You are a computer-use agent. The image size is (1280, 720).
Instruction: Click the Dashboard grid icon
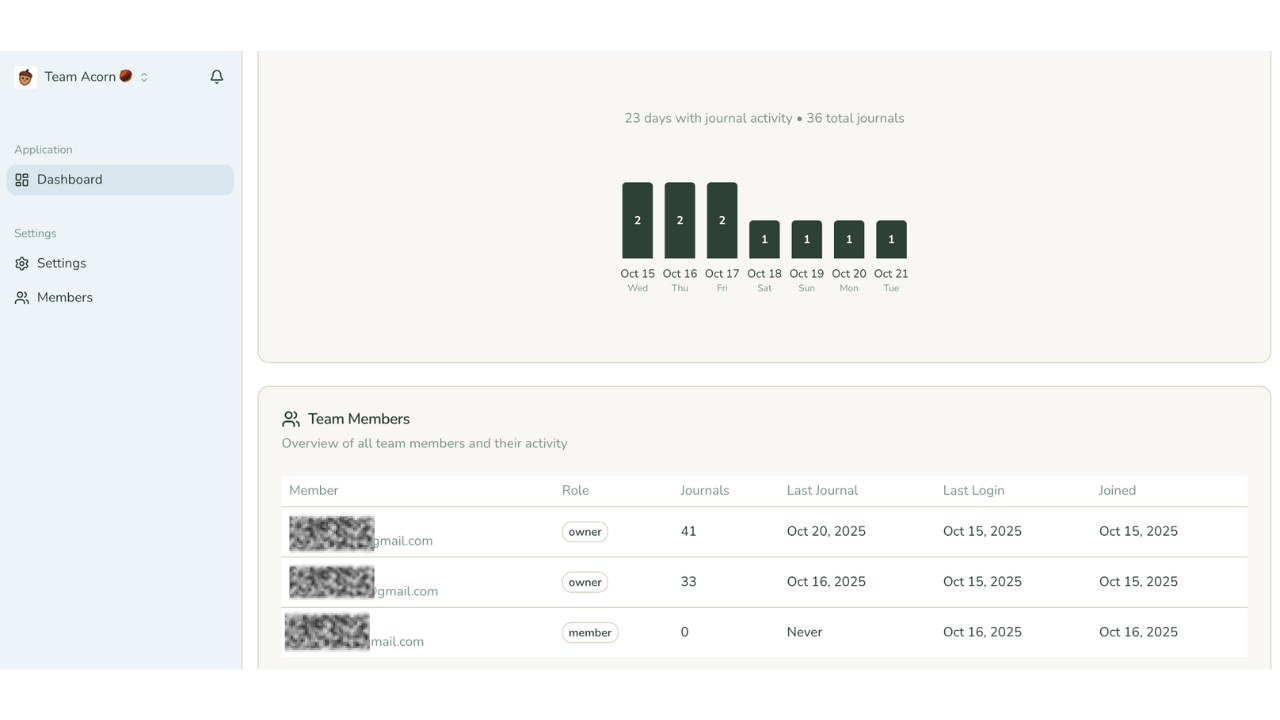pos(22,180)
